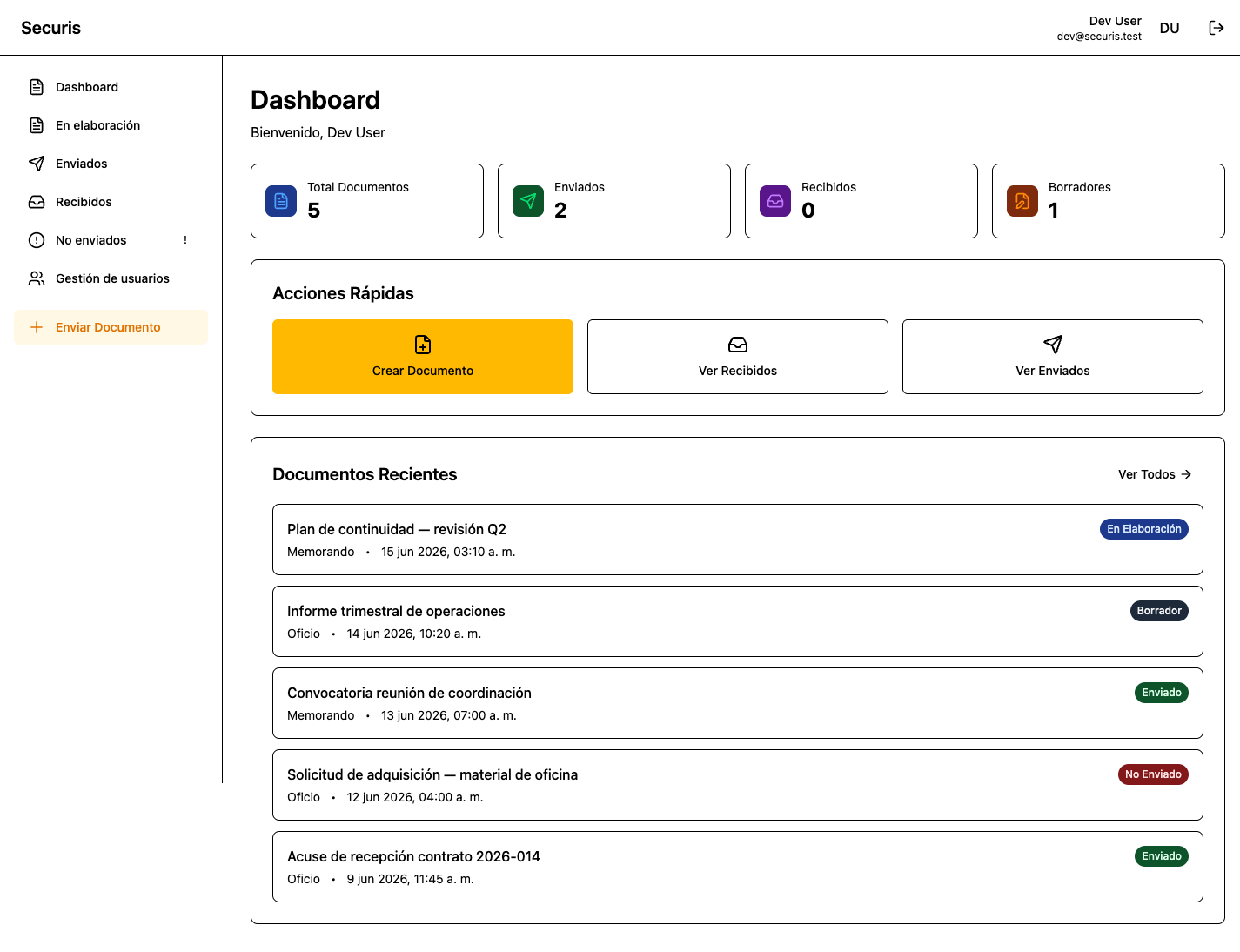
Task: Click the Ver Todos link
Action: coord(1155,474)
